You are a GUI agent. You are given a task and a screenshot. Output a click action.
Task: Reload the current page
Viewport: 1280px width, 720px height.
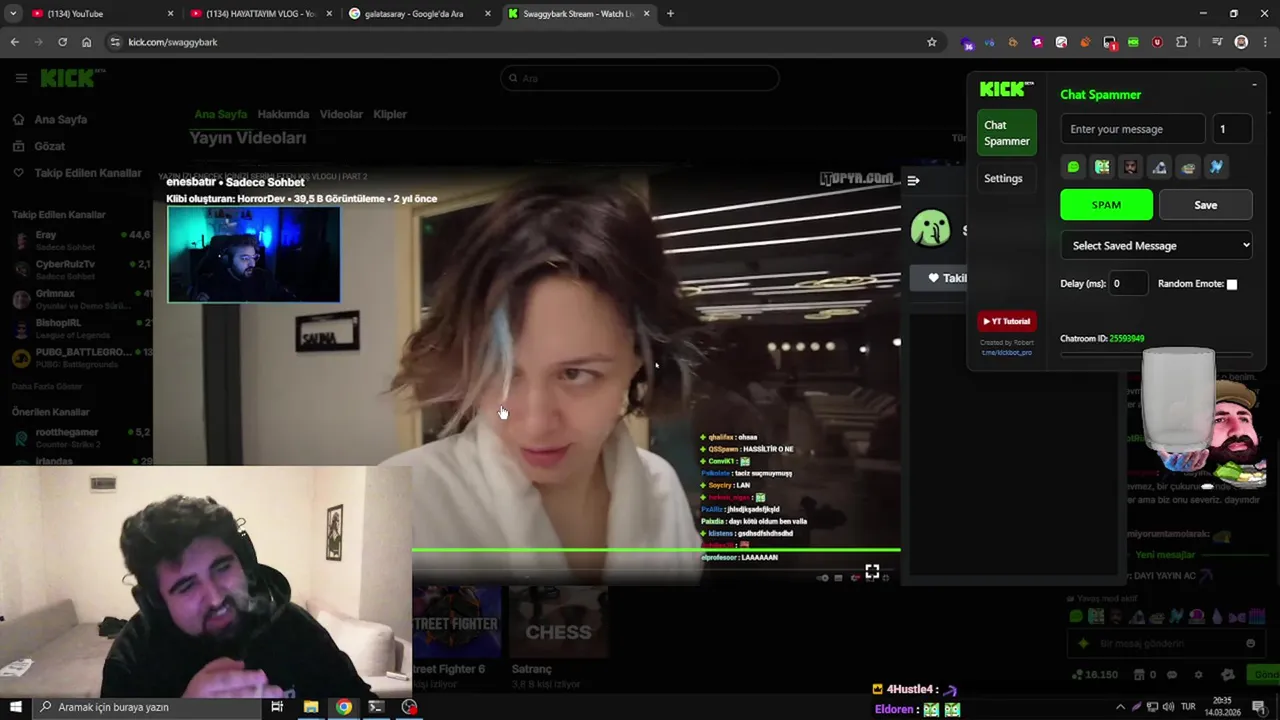[x=62, y=42]
